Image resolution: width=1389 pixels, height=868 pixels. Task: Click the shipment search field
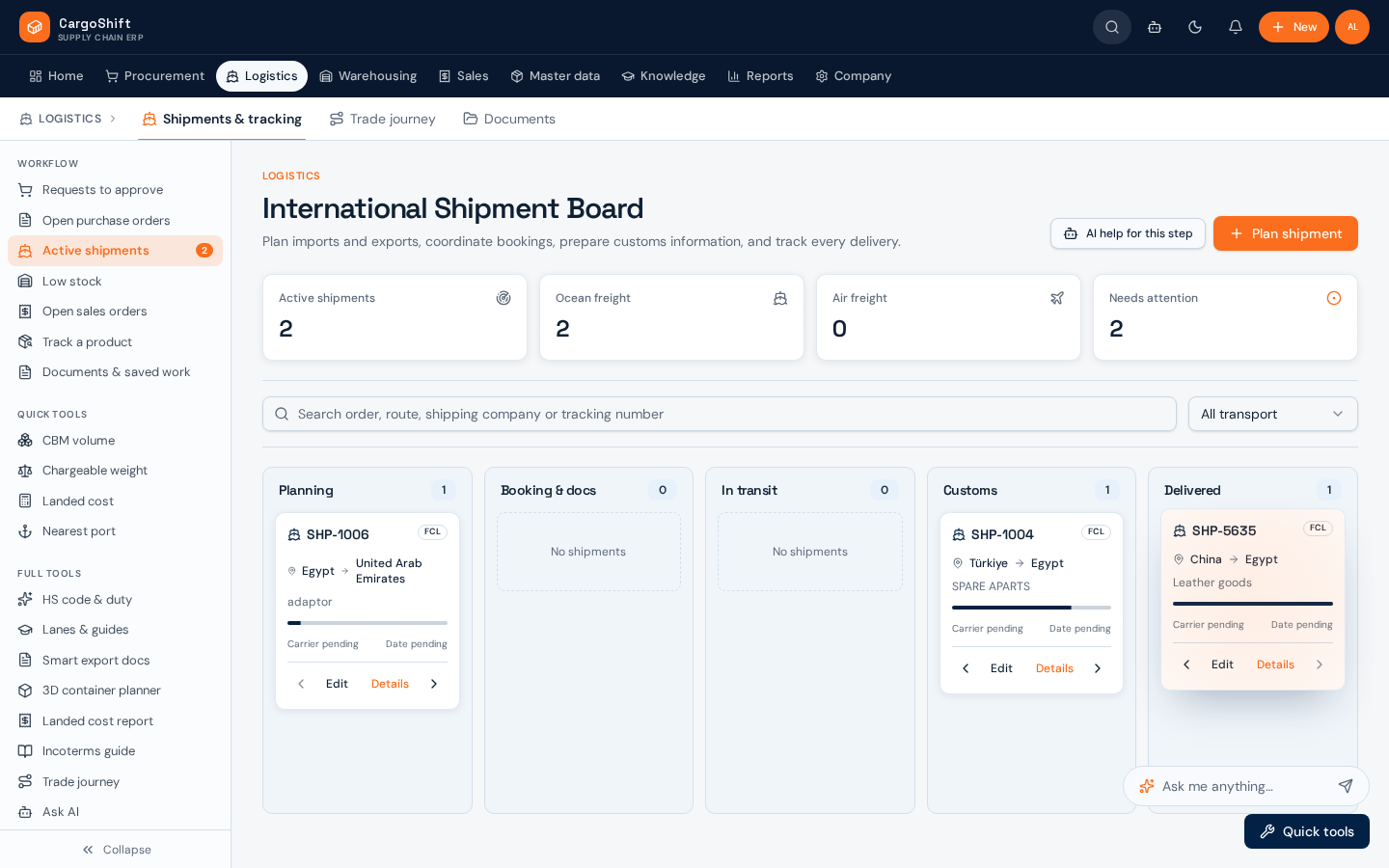coord(720,414)
